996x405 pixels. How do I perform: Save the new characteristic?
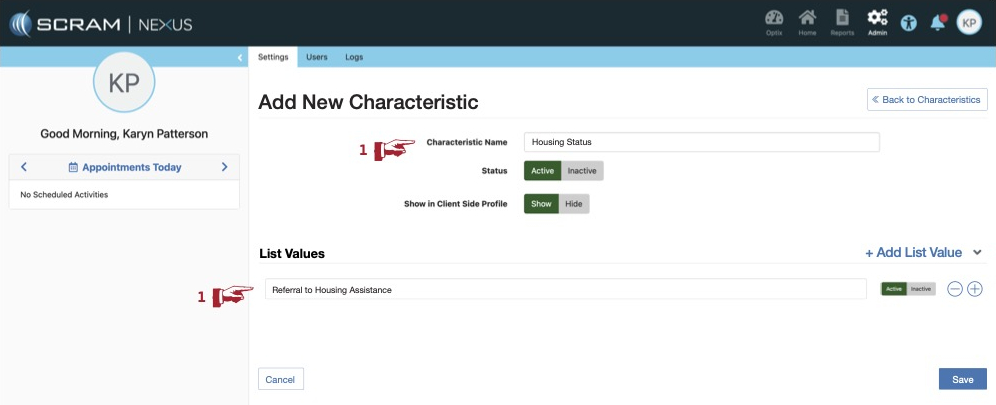tap(962, 380)
